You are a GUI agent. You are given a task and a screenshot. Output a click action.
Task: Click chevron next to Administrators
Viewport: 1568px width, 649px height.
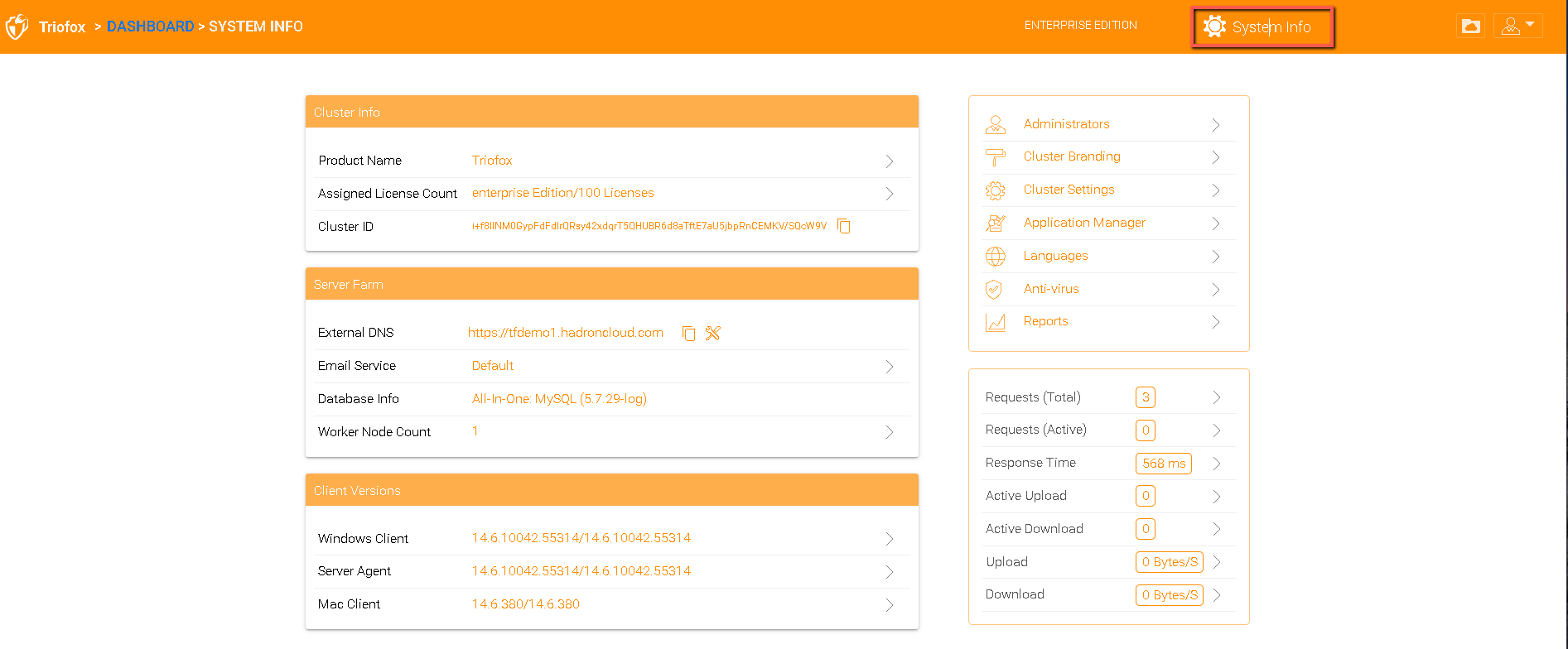[x=1216, y=125]
